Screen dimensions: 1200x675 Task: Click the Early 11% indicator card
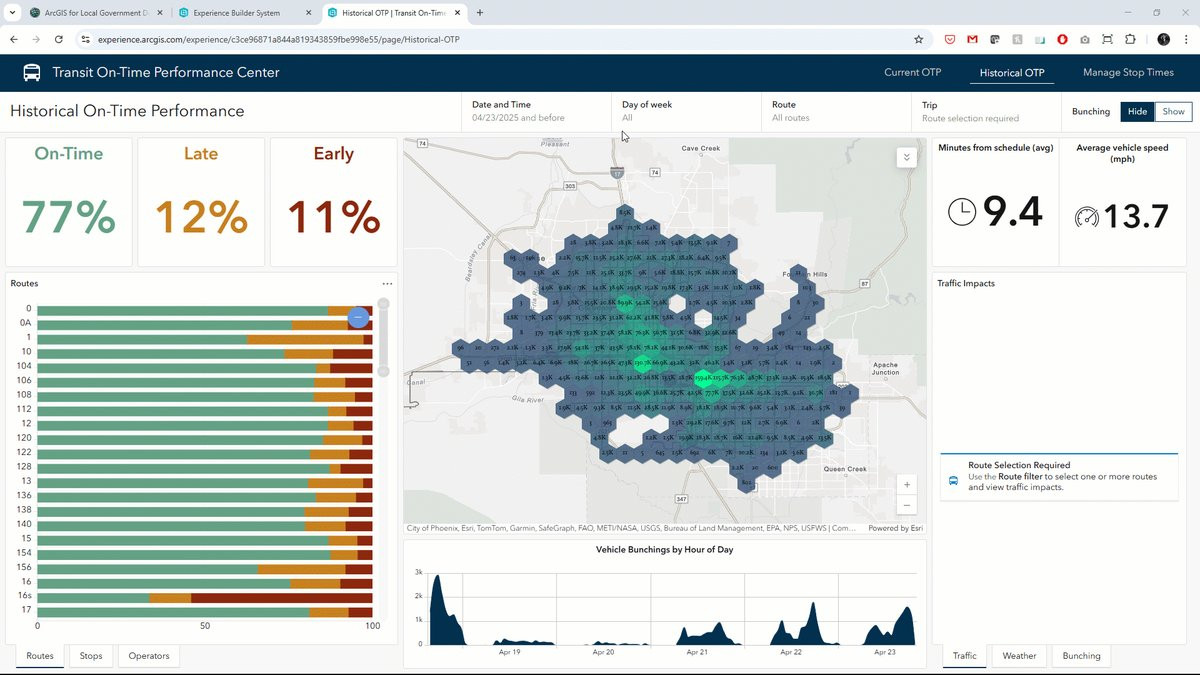333,202
